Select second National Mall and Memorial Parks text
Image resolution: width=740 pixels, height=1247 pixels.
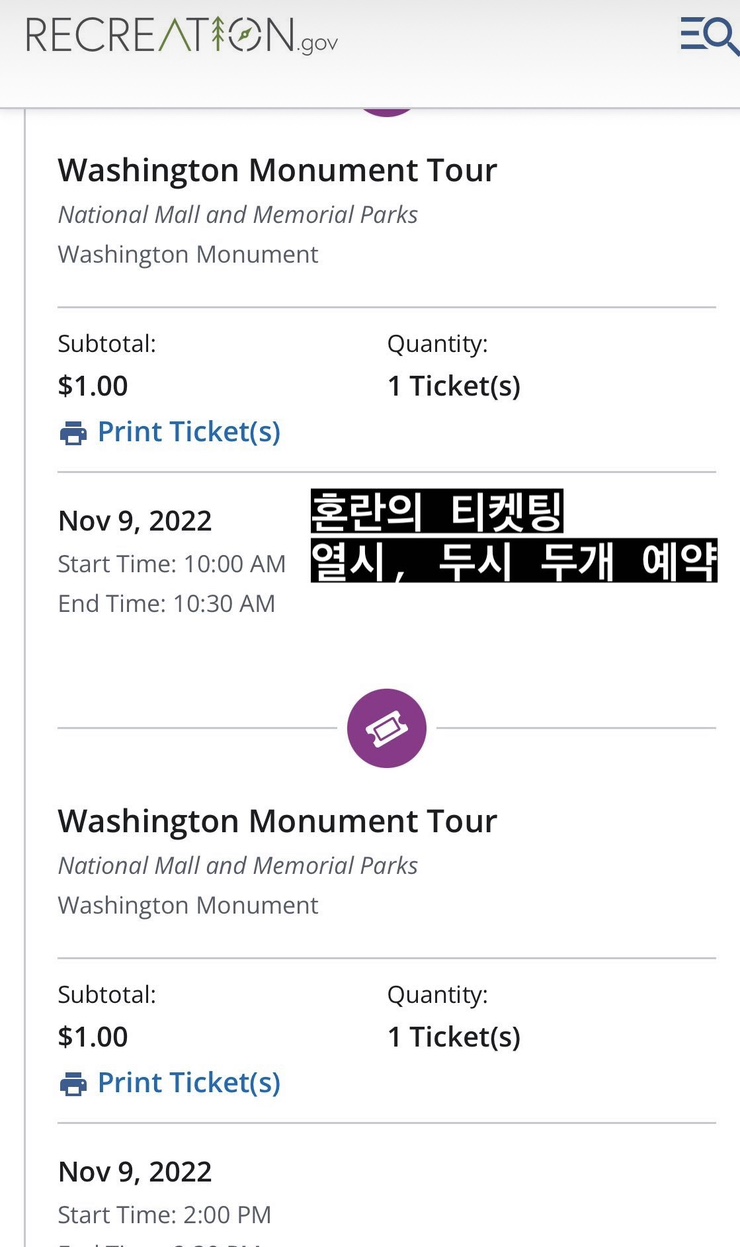[238, 865]
